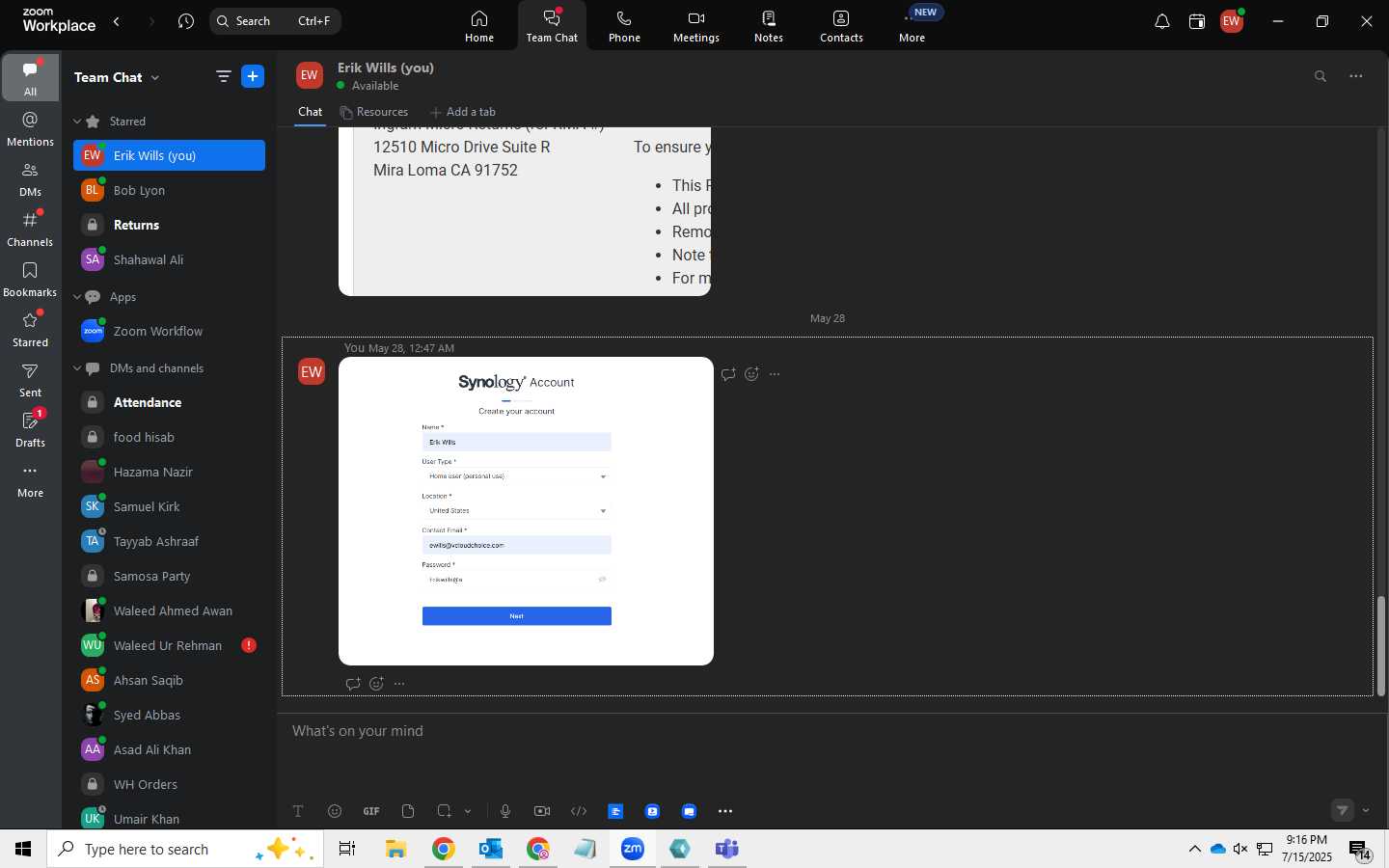Screen dimensions: 1389x868
Task: Click the Search box in title bar
Action: pos(275,21)
